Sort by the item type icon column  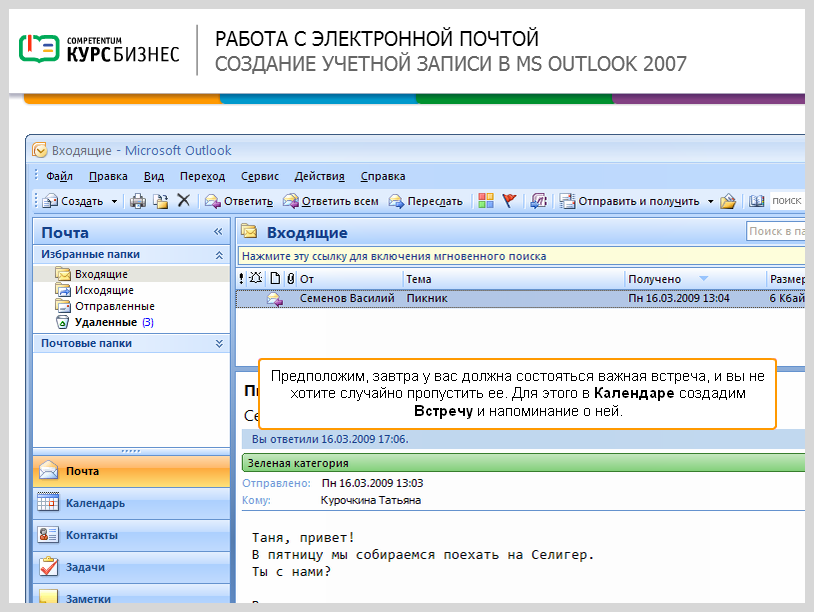275,279
